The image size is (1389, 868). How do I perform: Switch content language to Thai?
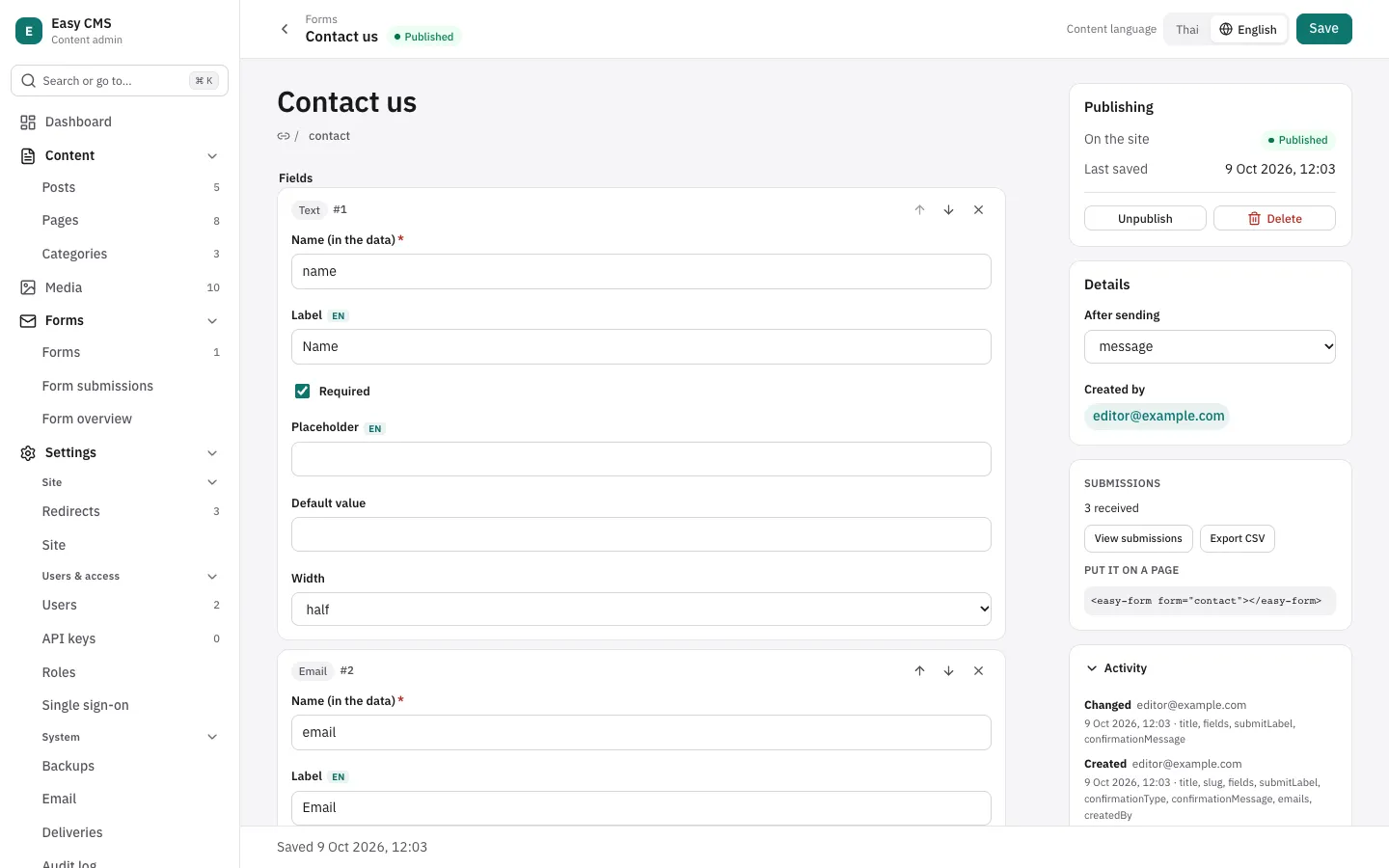click(1187, 30)
